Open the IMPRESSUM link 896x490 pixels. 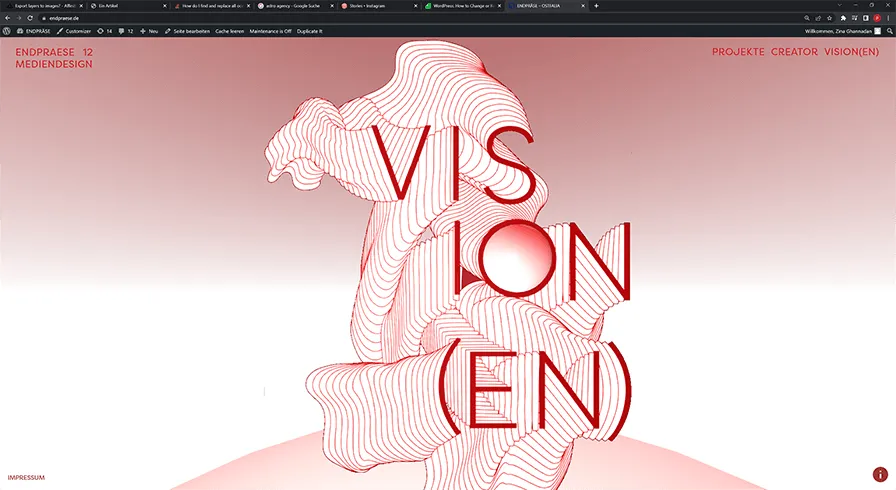pos(26,477)
